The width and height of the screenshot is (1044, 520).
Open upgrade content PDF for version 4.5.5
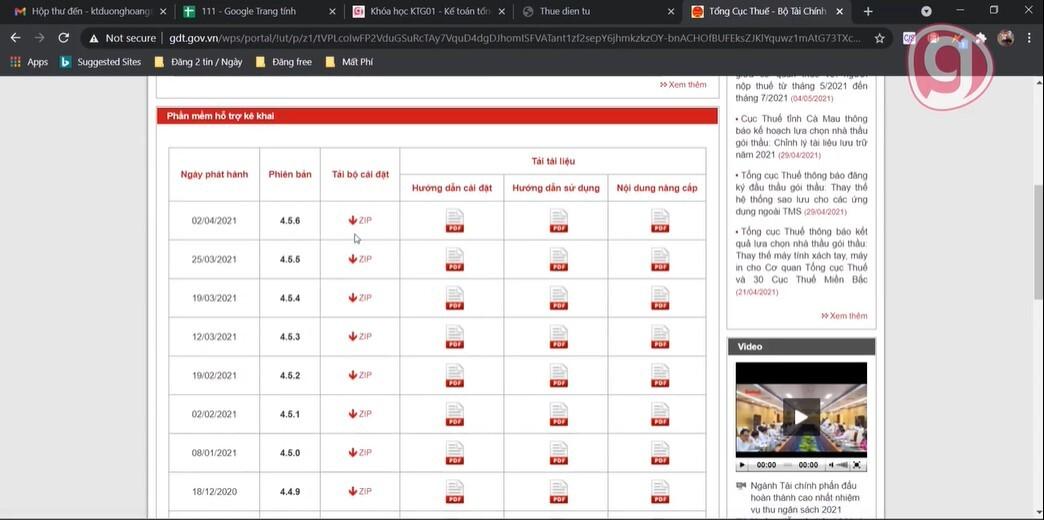[660, 259]
